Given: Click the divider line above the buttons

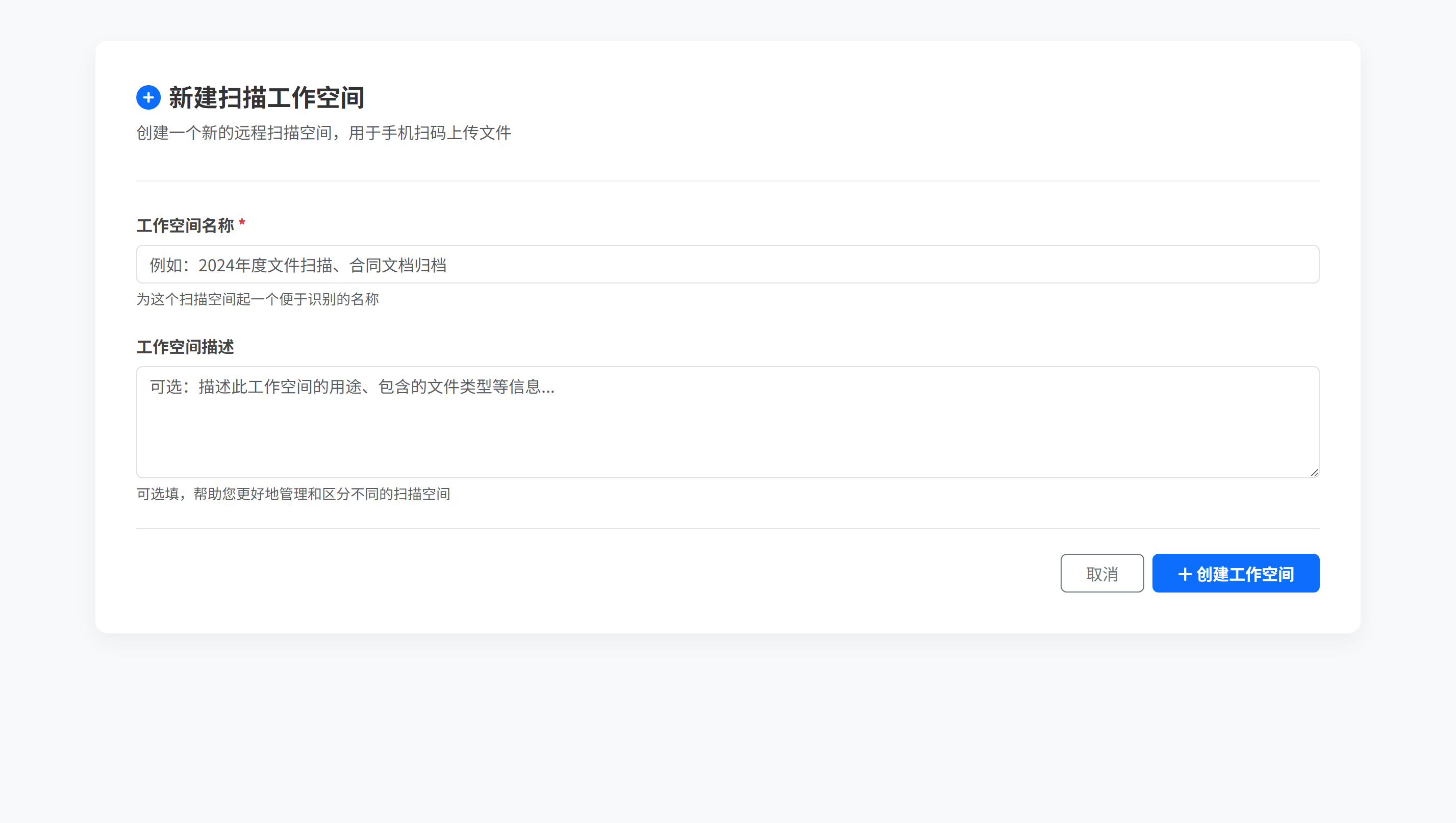Looking at the screenshot, I should click(x=727, y=528).
